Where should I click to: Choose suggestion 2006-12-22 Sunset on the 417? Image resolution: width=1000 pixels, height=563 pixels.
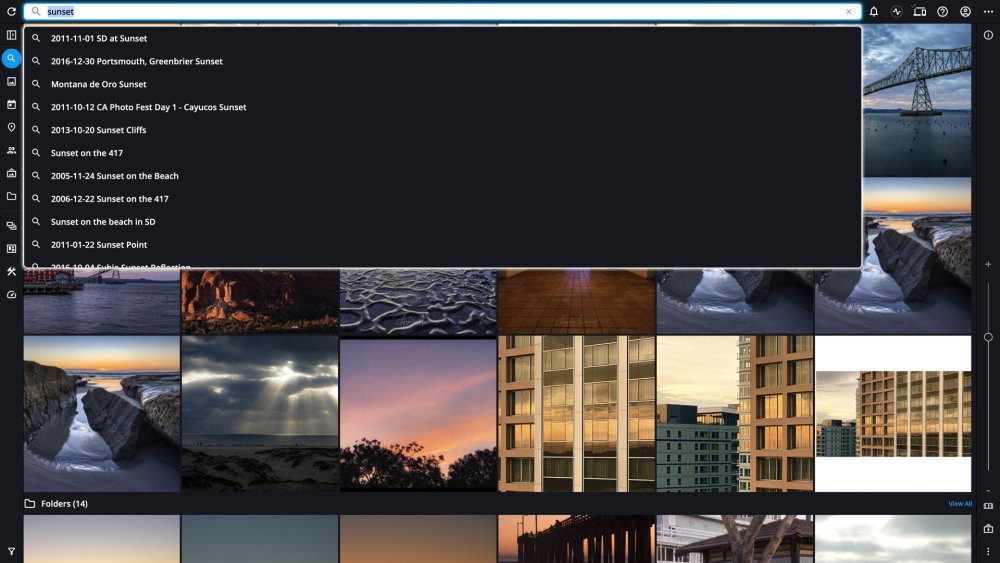pos(443,199)
